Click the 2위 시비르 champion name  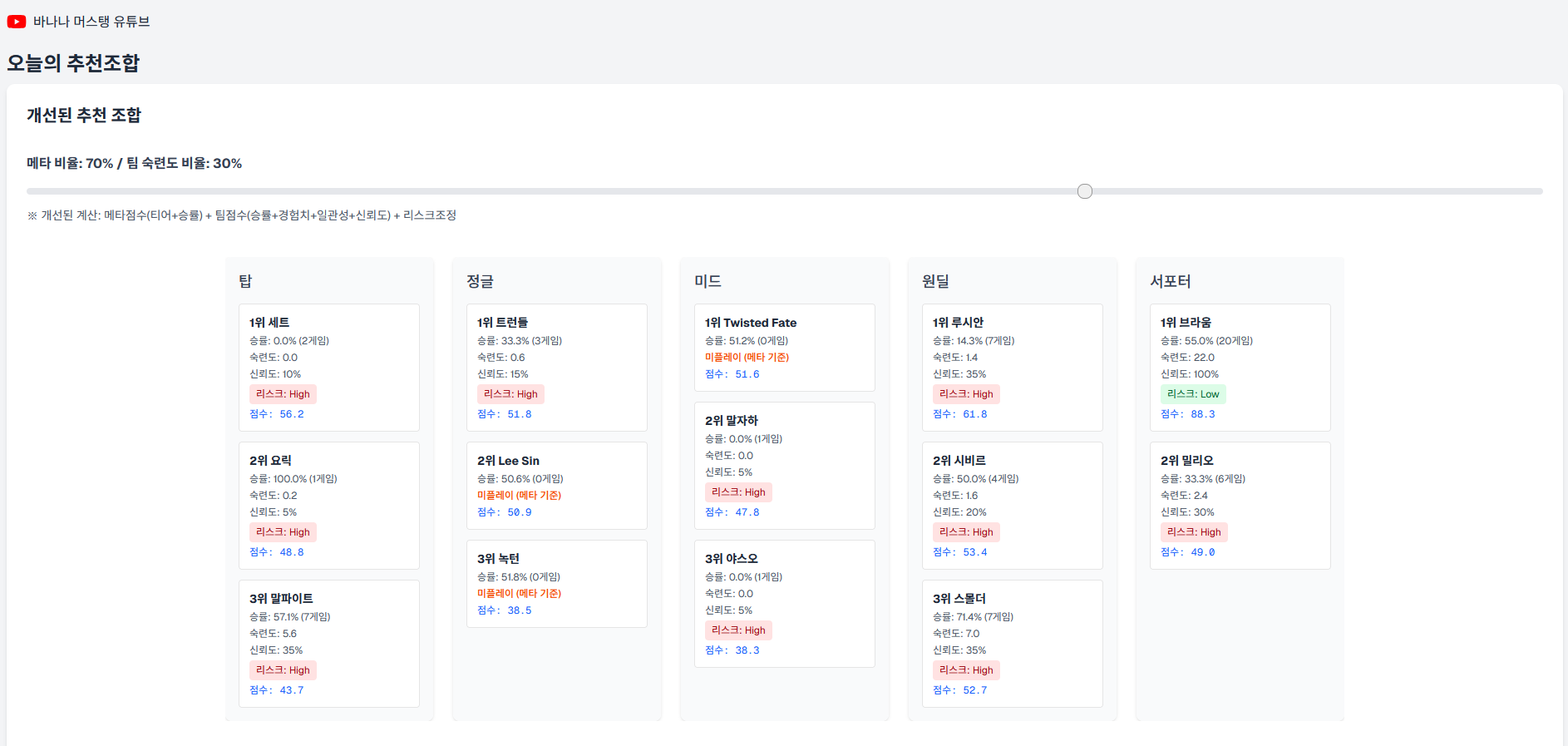point(959,461)
